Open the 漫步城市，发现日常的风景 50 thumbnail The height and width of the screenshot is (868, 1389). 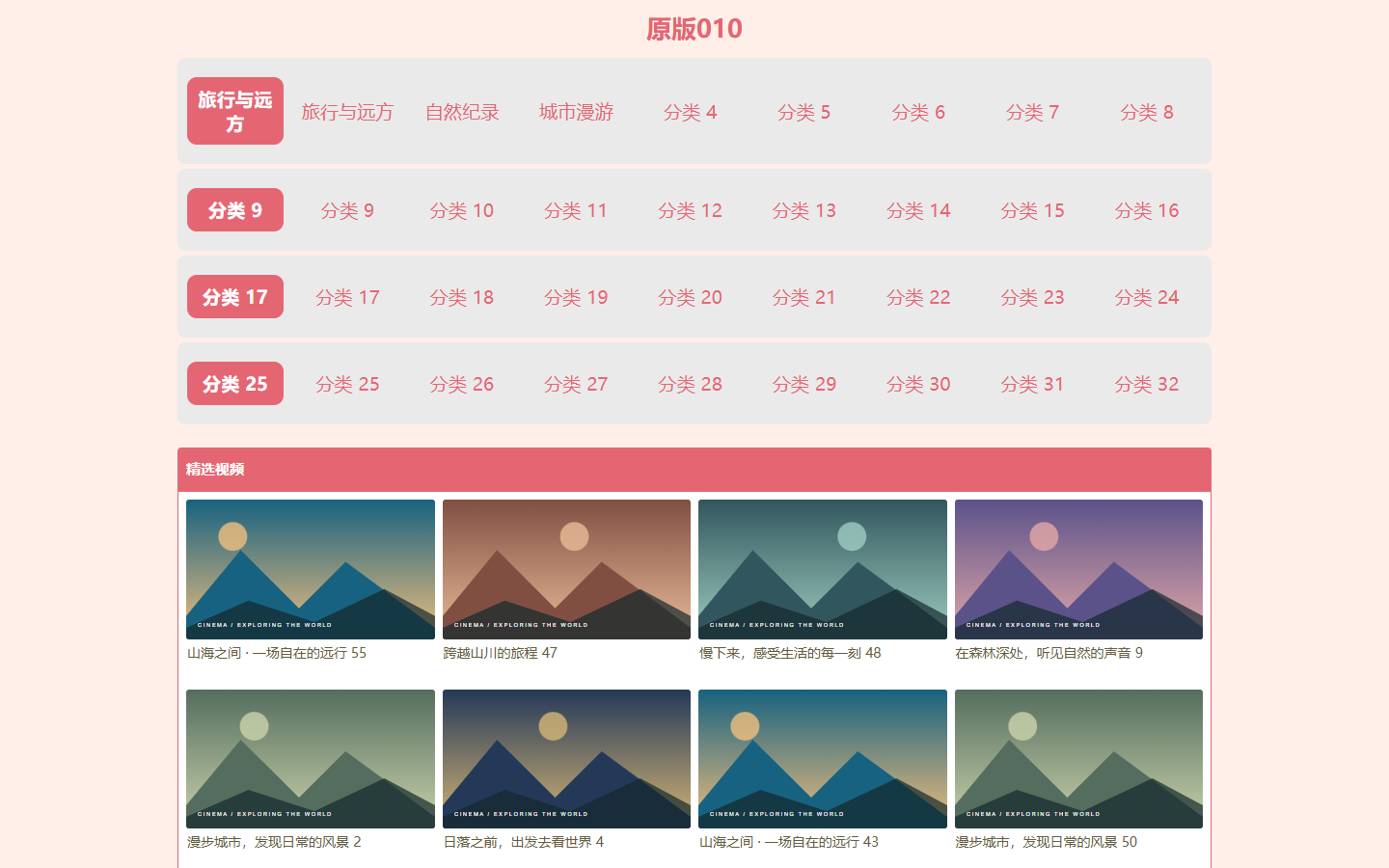[x=1078, y=759]
